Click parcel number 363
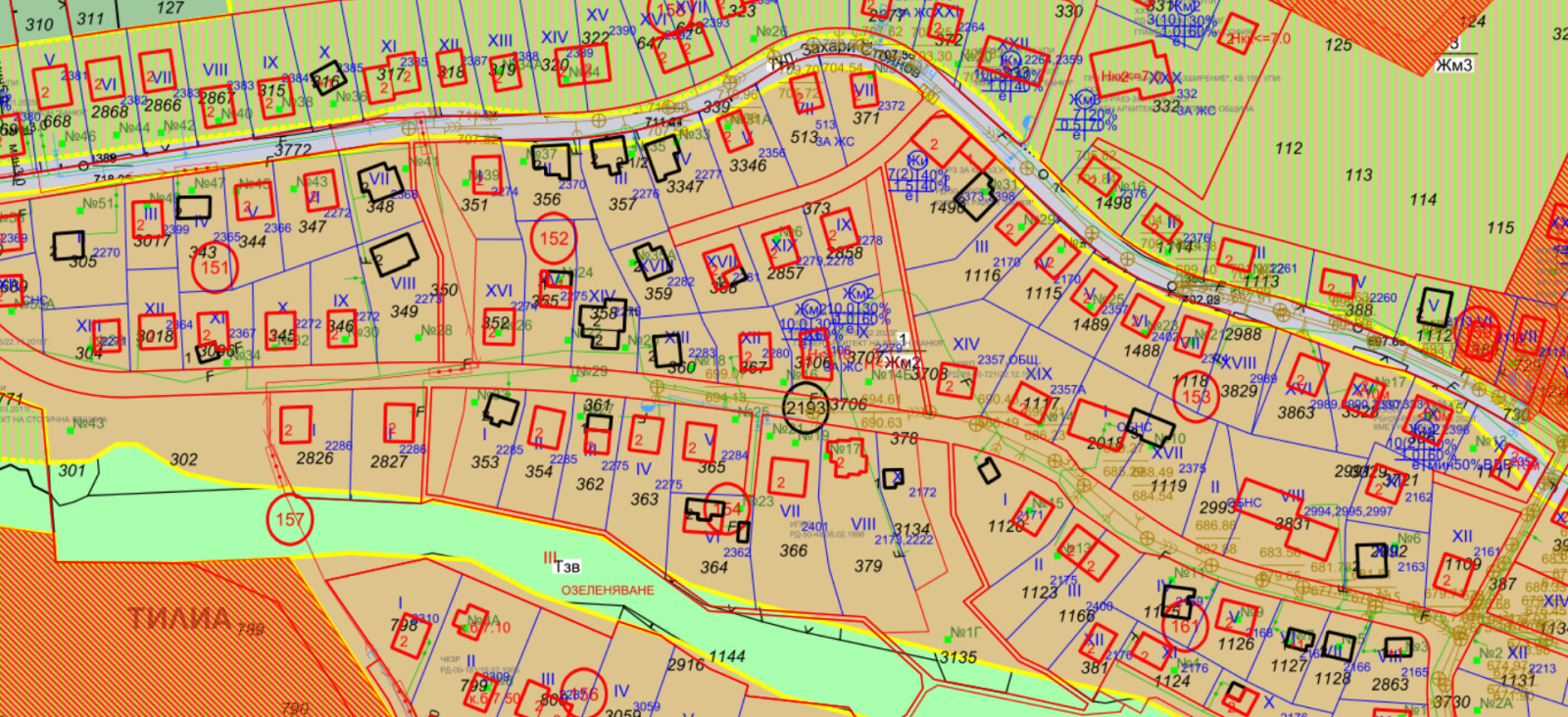The image size is (1568, 717). click(x=645, y=500)
